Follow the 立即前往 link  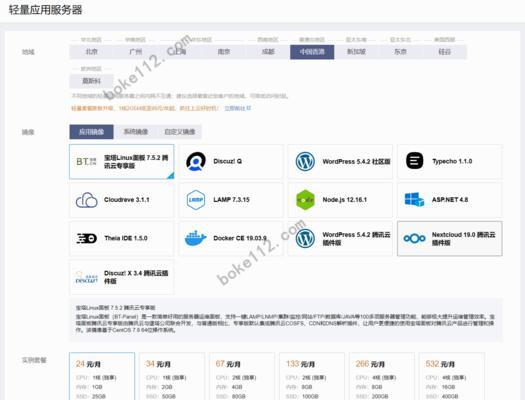(x=237, y=108)
